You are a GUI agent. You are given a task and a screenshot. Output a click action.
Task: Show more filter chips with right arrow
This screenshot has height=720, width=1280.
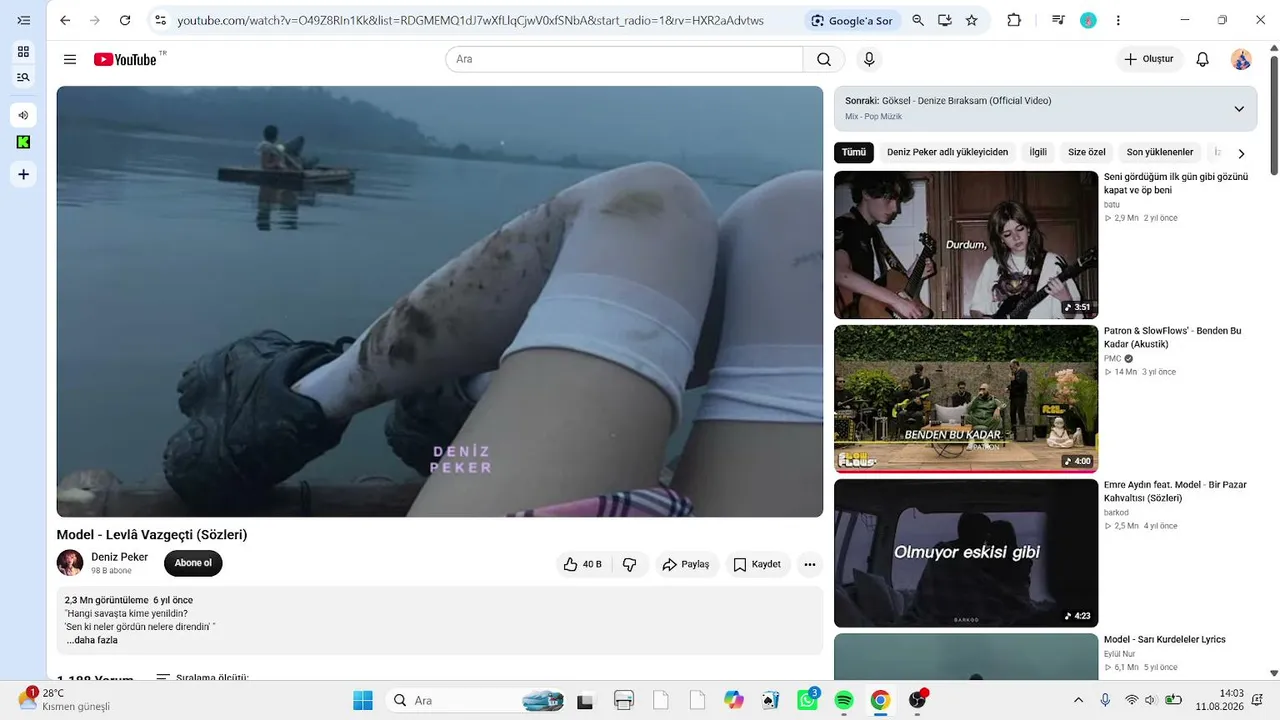tap(1241, 153)
